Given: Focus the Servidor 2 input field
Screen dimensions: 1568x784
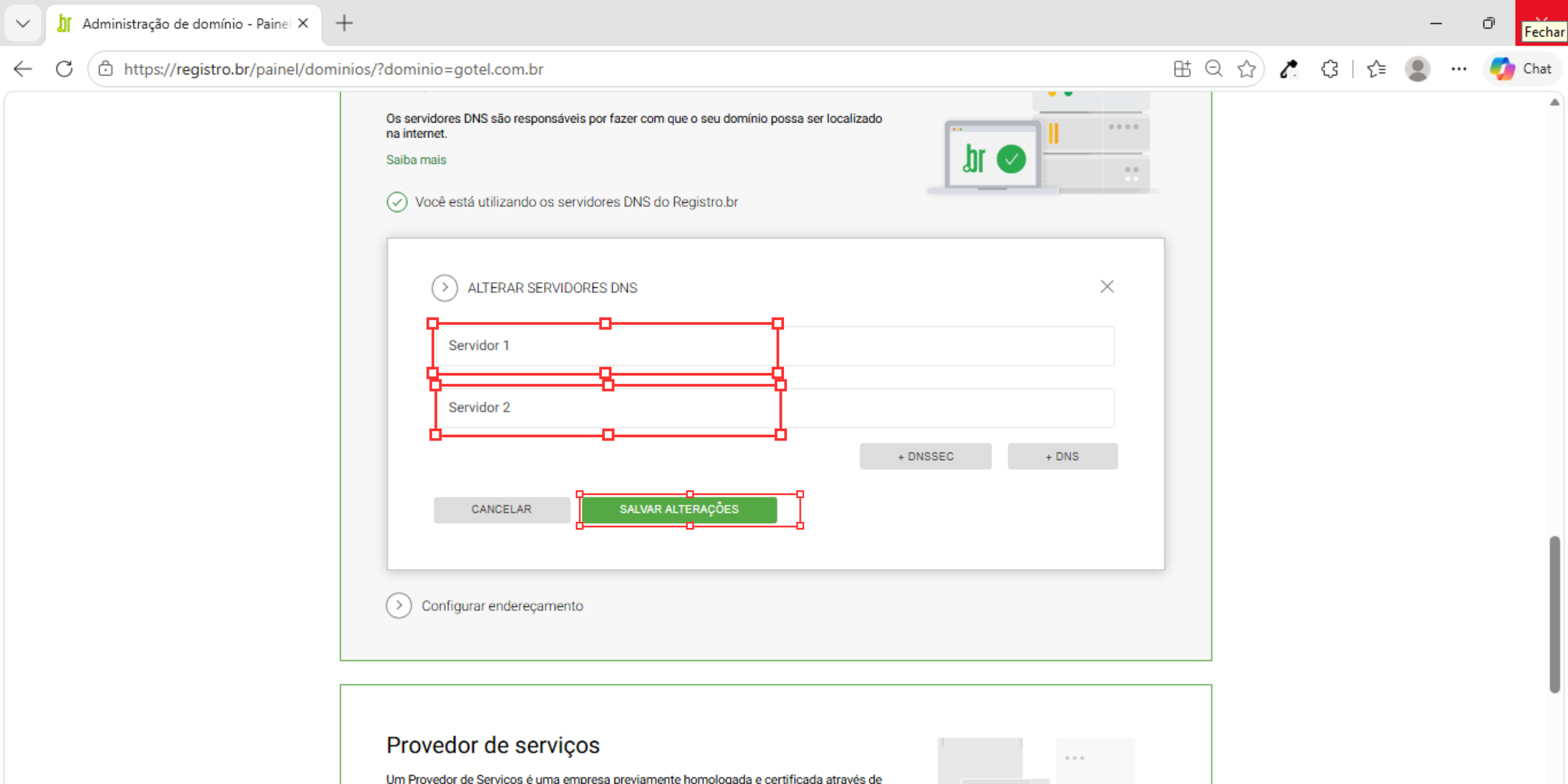Looking at the screenshot, I should (x=775, y=408).
